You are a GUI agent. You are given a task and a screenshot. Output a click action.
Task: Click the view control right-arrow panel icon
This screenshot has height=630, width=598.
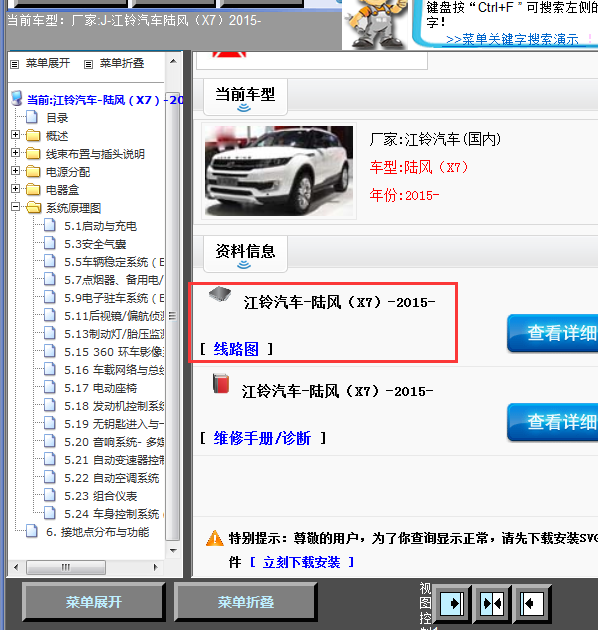point(453,603)
